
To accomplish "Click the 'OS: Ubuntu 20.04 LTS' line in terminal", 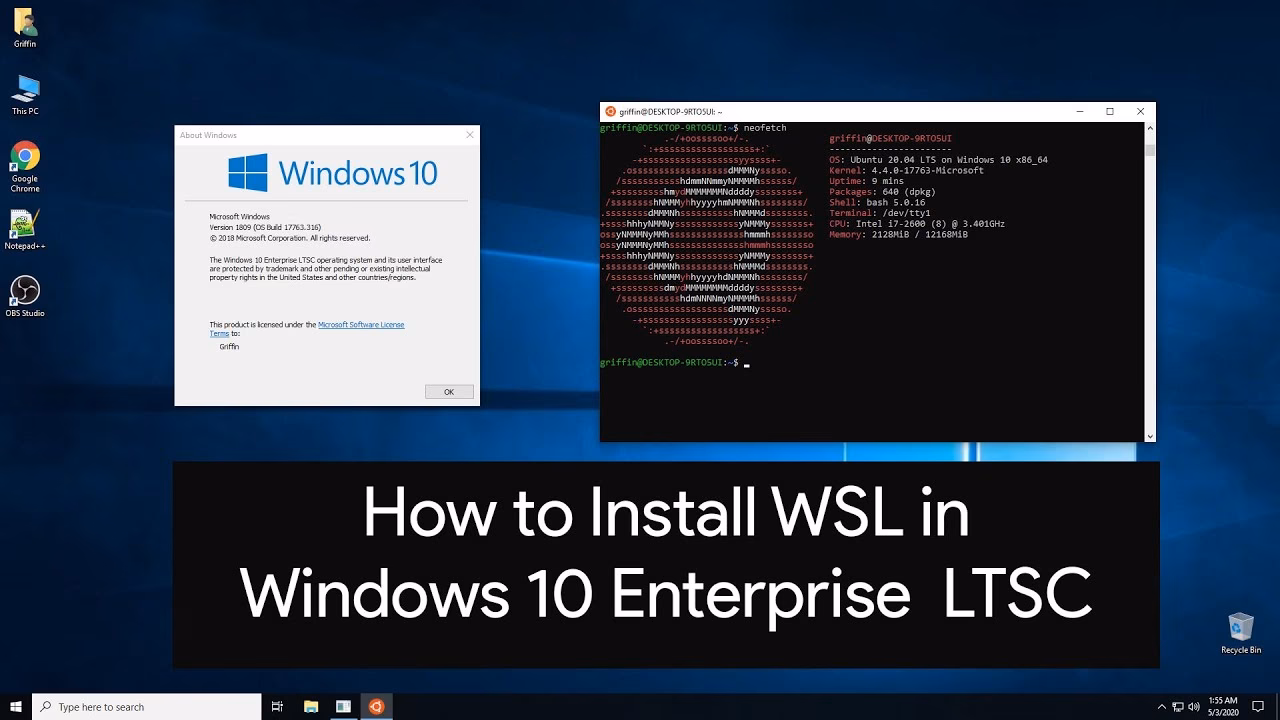I will click(x=938, y=160).
